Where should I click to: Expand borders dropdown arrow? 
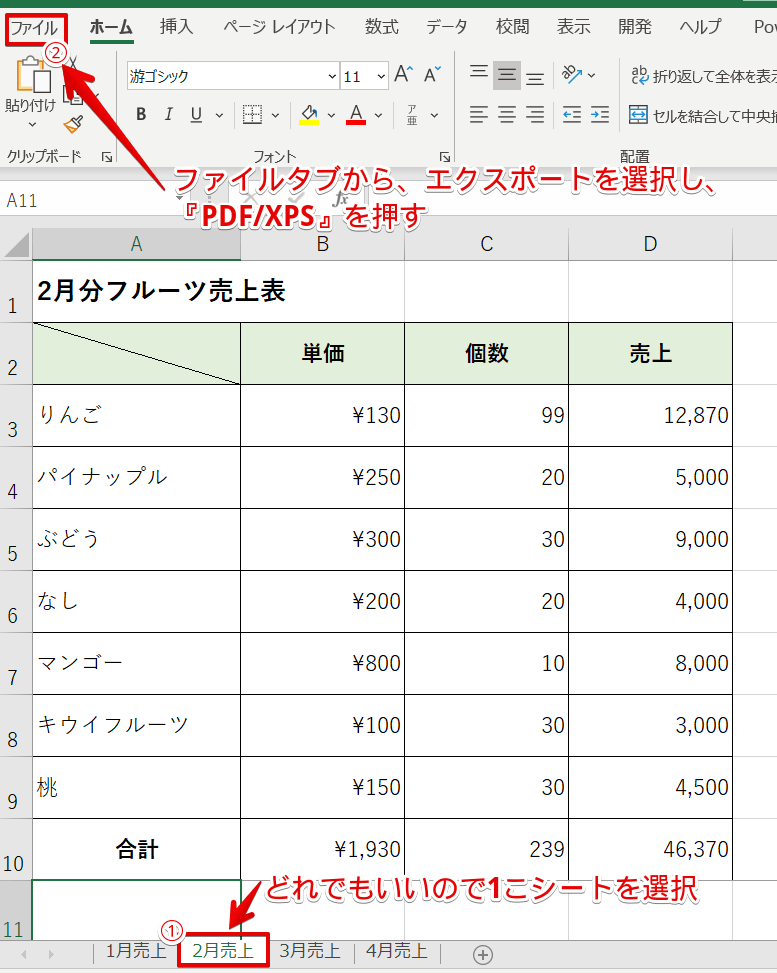coord(276,115)
